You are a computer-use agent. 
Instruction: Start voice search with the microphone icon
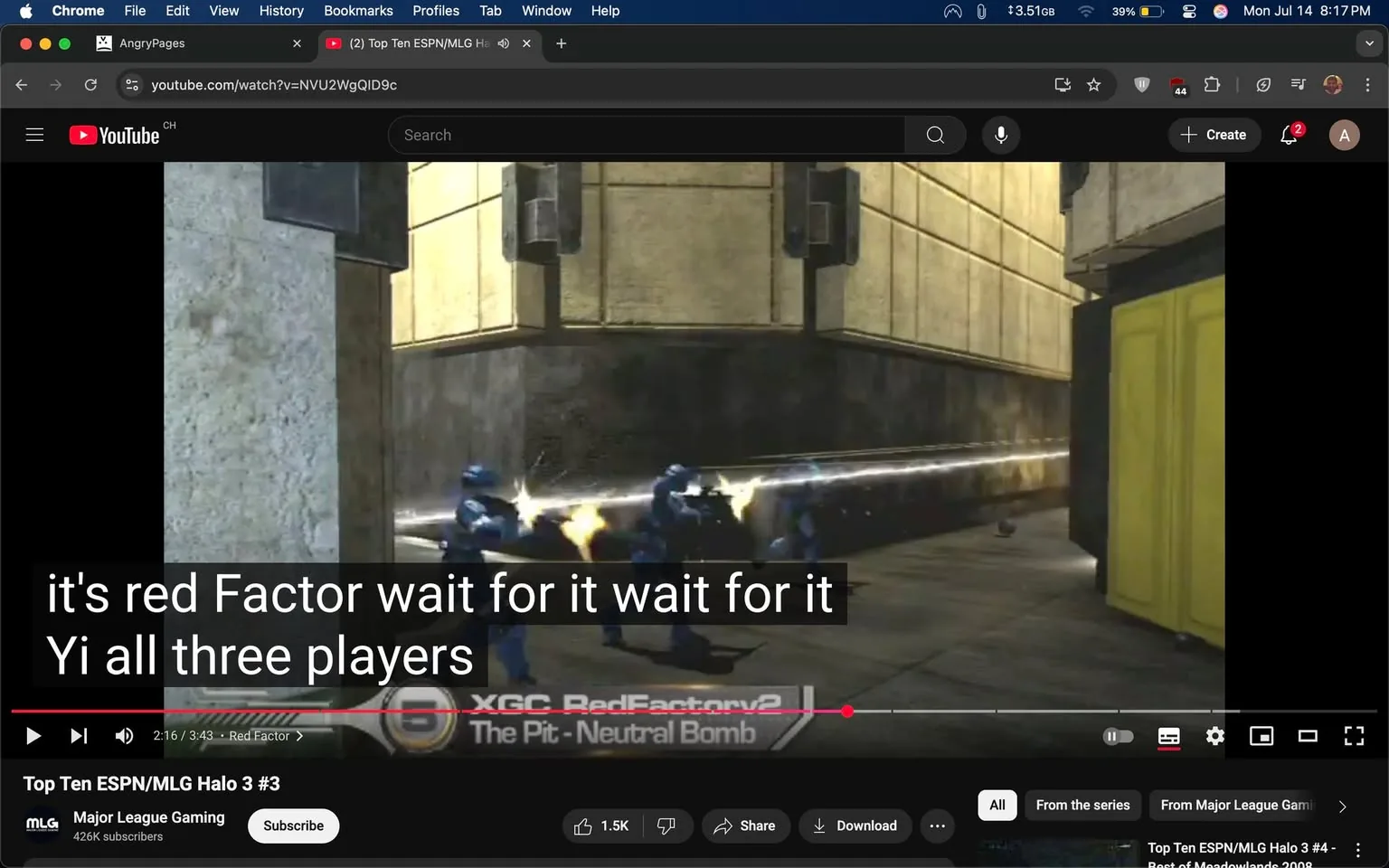[1000, 134]
